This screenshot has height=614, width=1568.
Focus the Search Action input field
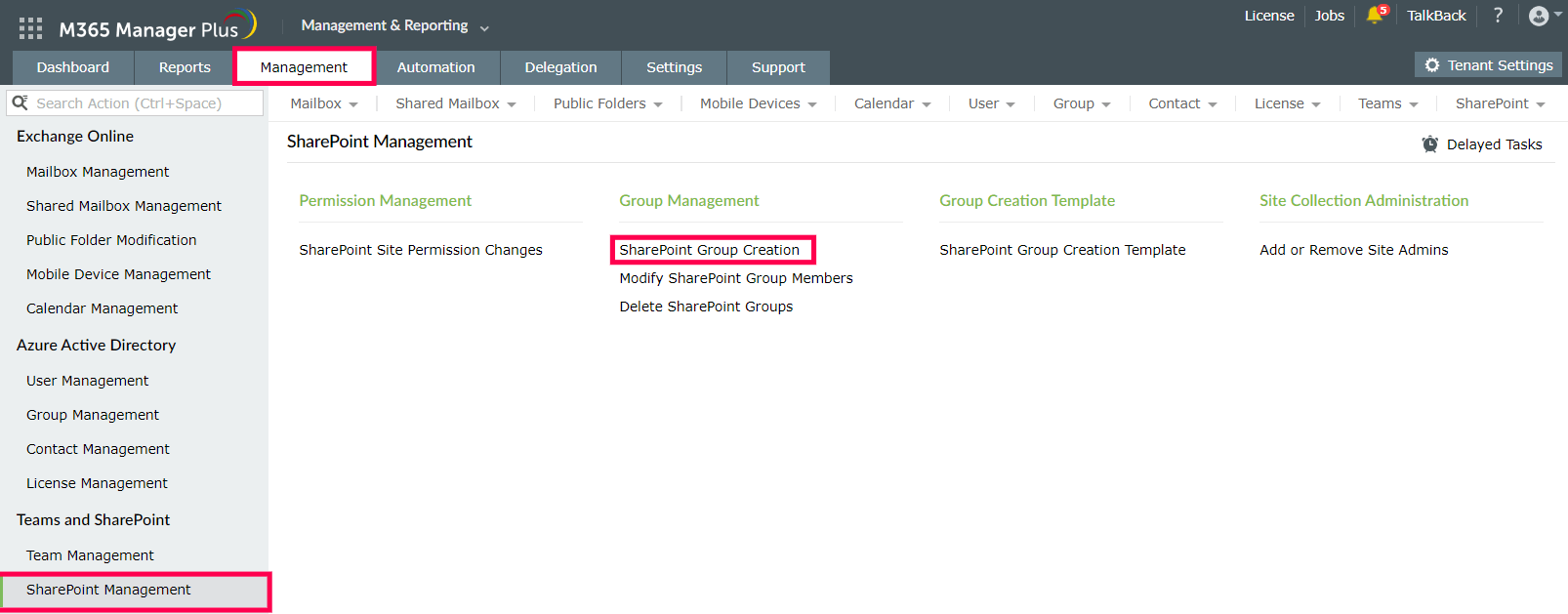tap(135, 102)
